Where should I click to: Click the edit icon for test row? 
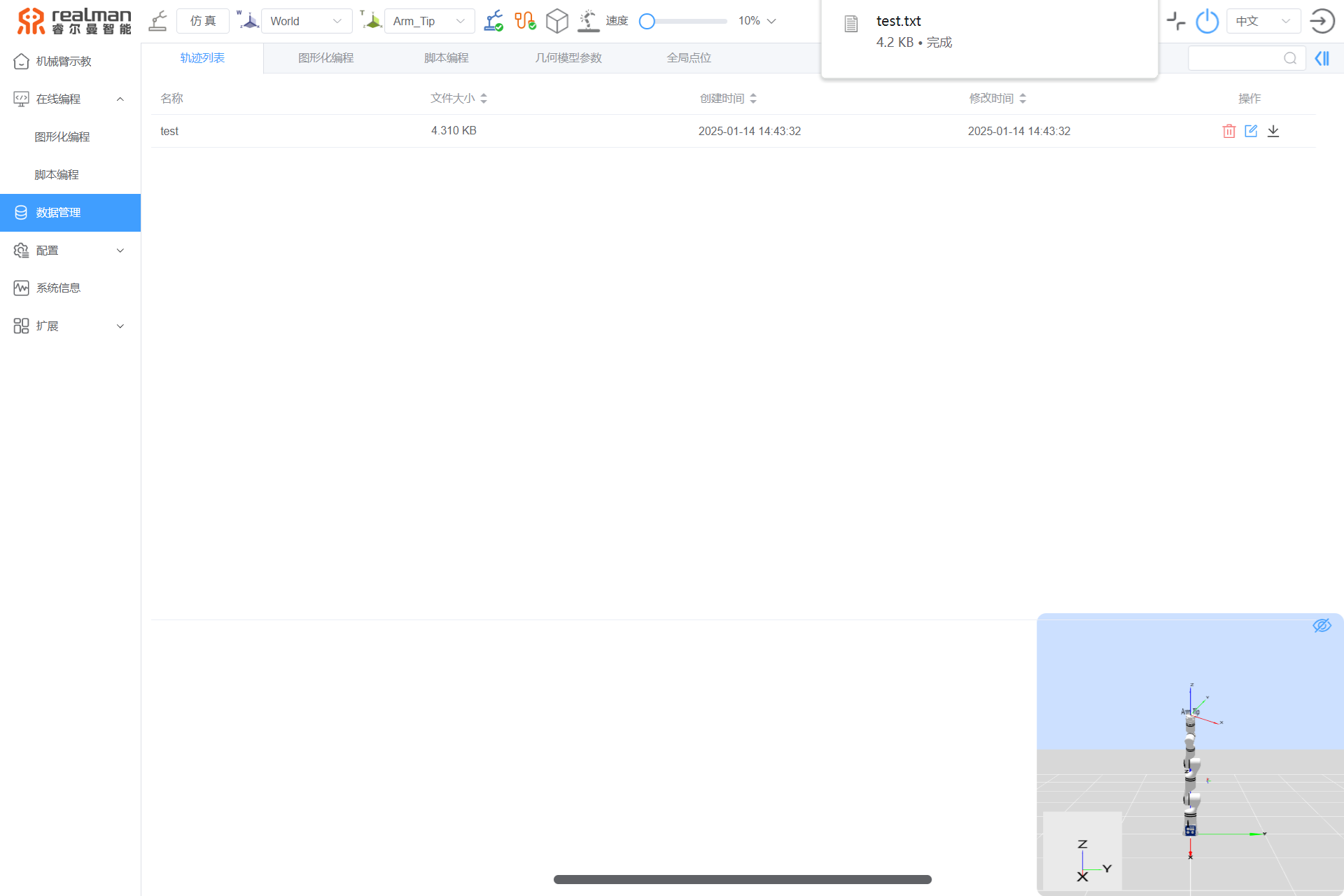(x=1251, y=131)
